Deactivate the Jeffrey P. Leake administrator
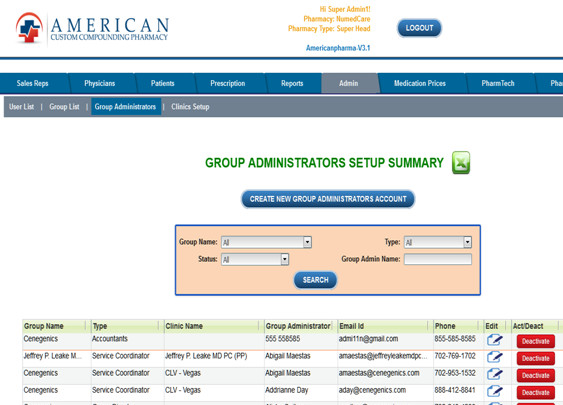The width and height of the screenshot is (563, 405). point(536,358)
